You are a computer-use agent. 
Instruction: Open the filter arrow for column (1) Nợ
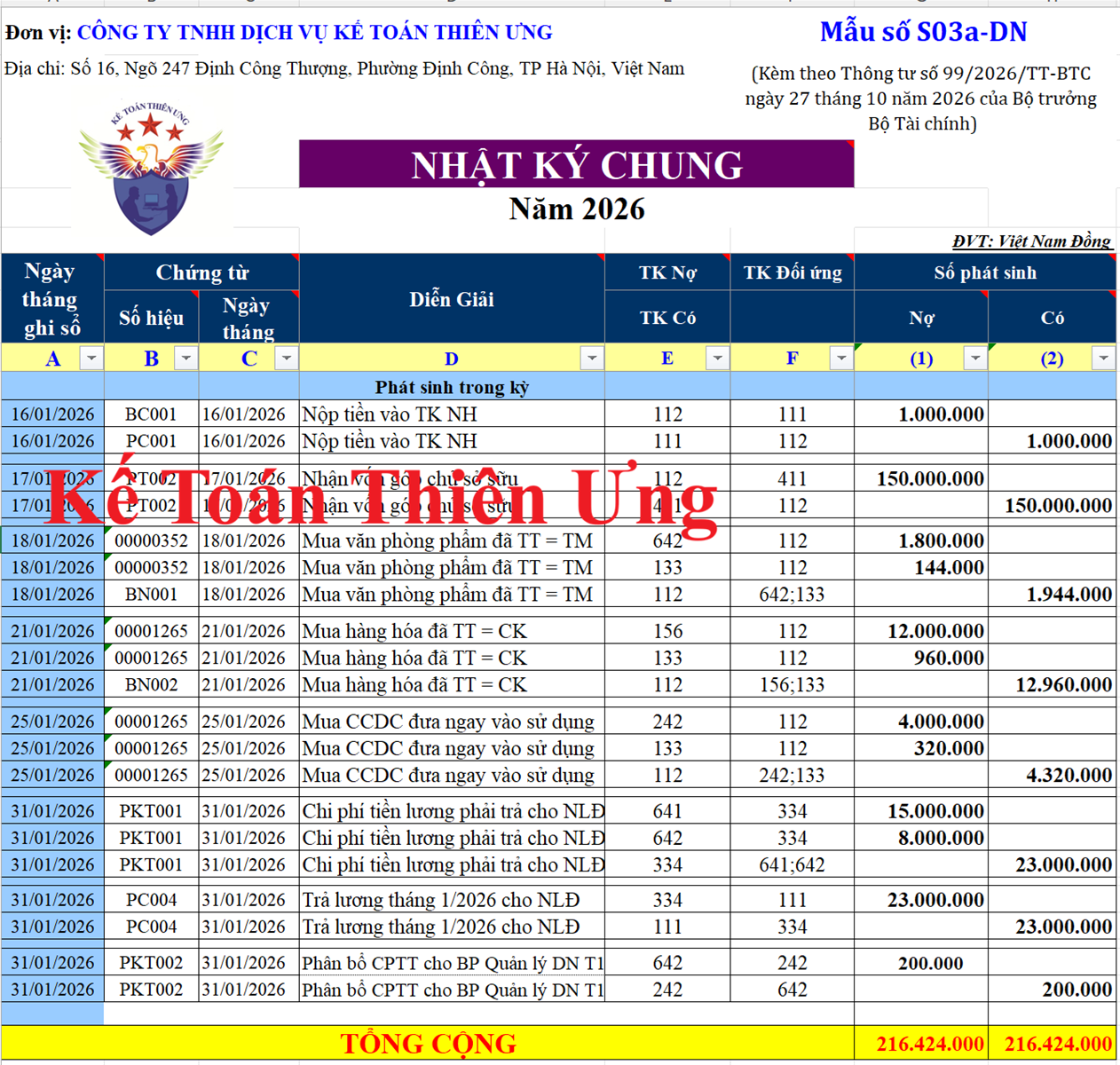(x=974, y=358)
